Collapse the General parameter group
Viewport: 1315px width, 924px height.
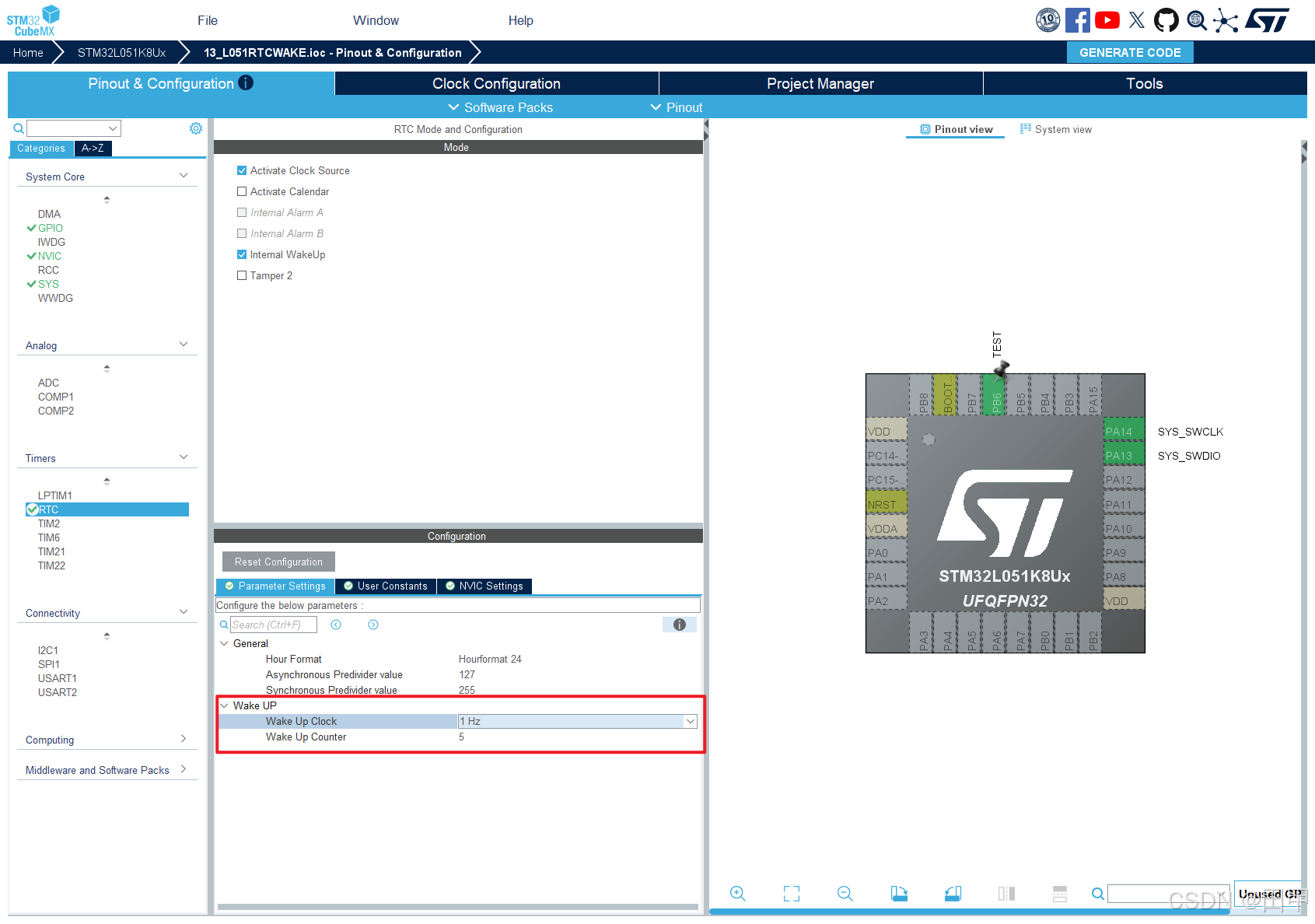point(224,643)
